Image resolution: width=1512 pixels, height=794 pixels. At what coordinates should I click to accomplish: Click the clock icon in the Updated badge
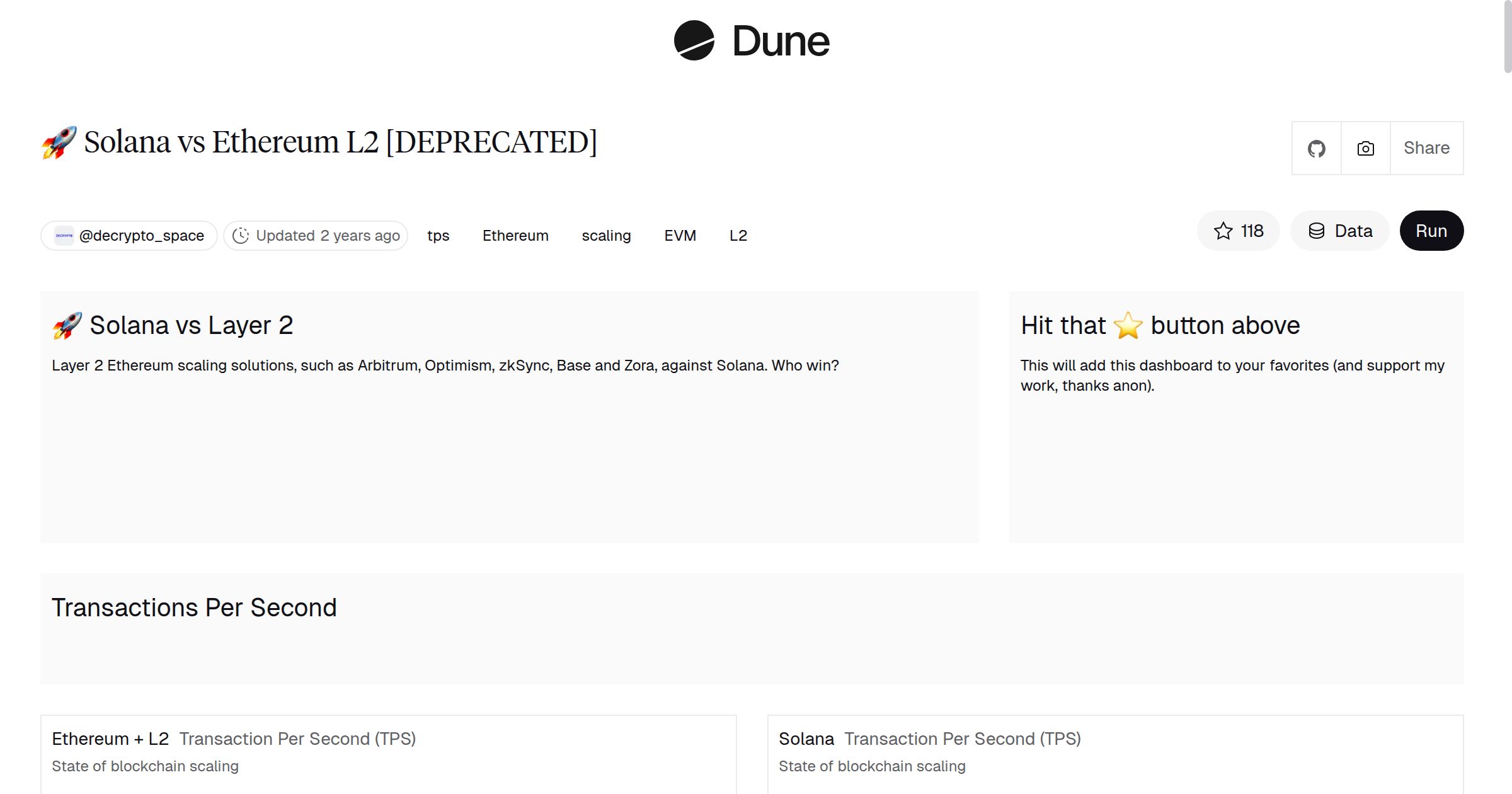(x=242, y=235)
